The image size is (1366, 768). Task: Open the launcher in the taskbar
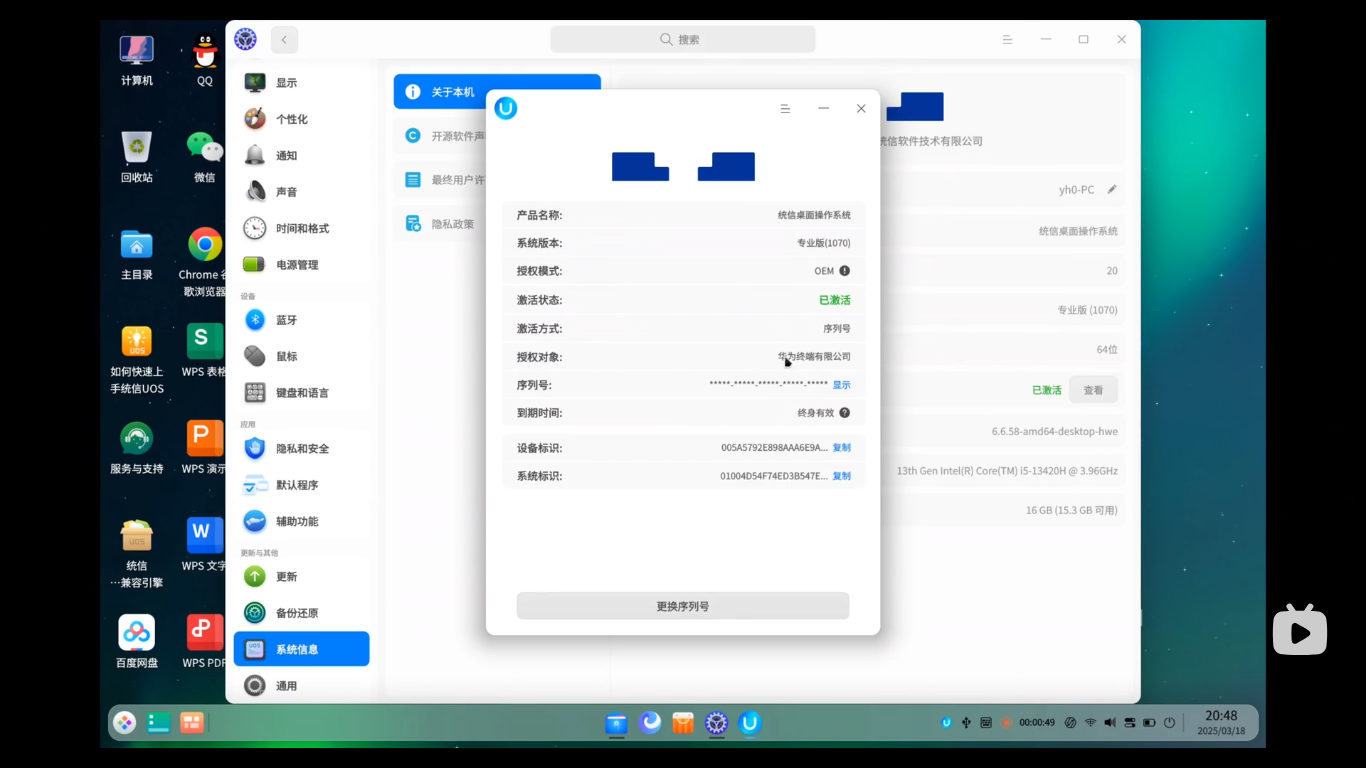124,722
